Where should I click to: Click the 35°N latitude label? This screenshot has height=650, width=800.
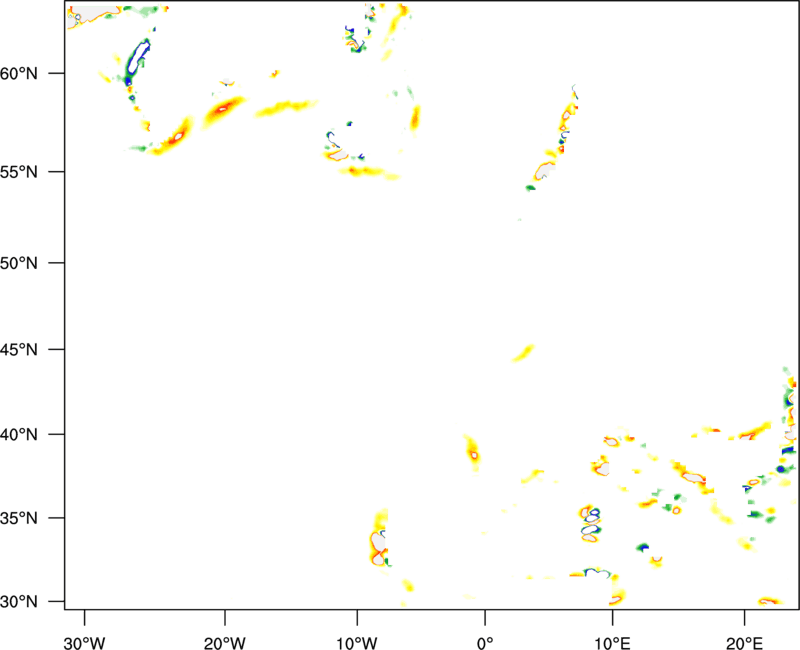pyautogui.click(x=19, y=518)
